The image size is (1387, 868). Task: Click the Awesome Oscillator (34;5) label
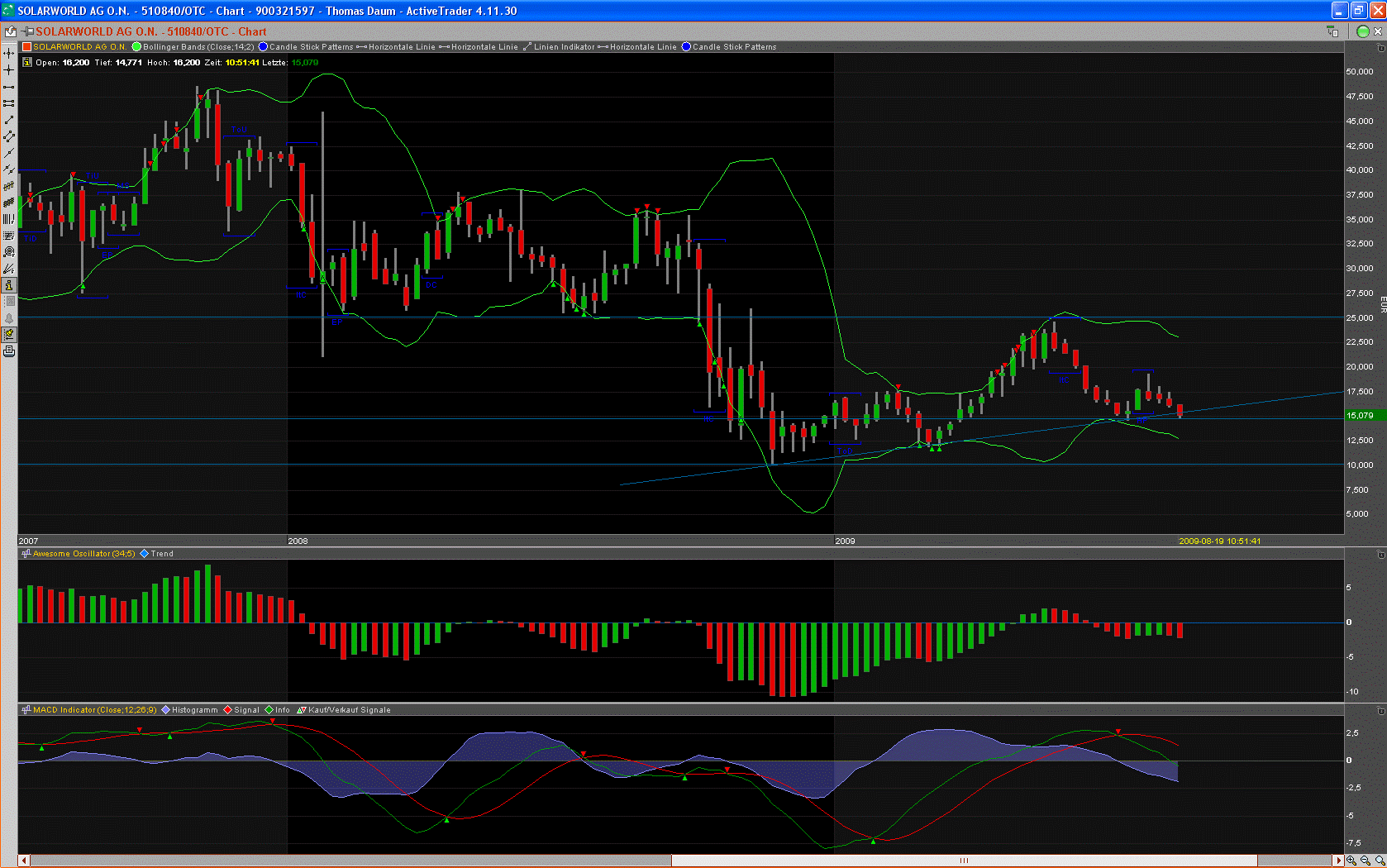(x=83, y=554)
